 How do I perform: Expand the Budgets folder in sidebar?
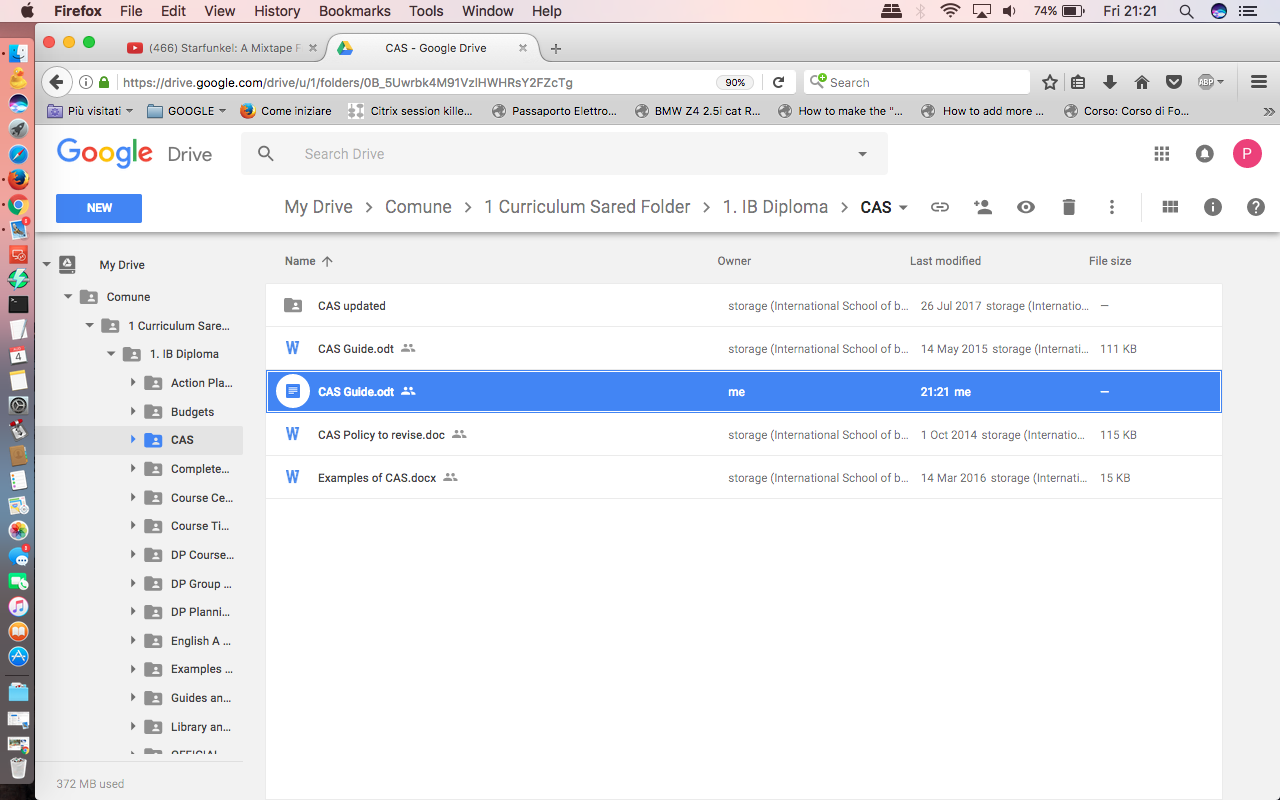(133, 411)
